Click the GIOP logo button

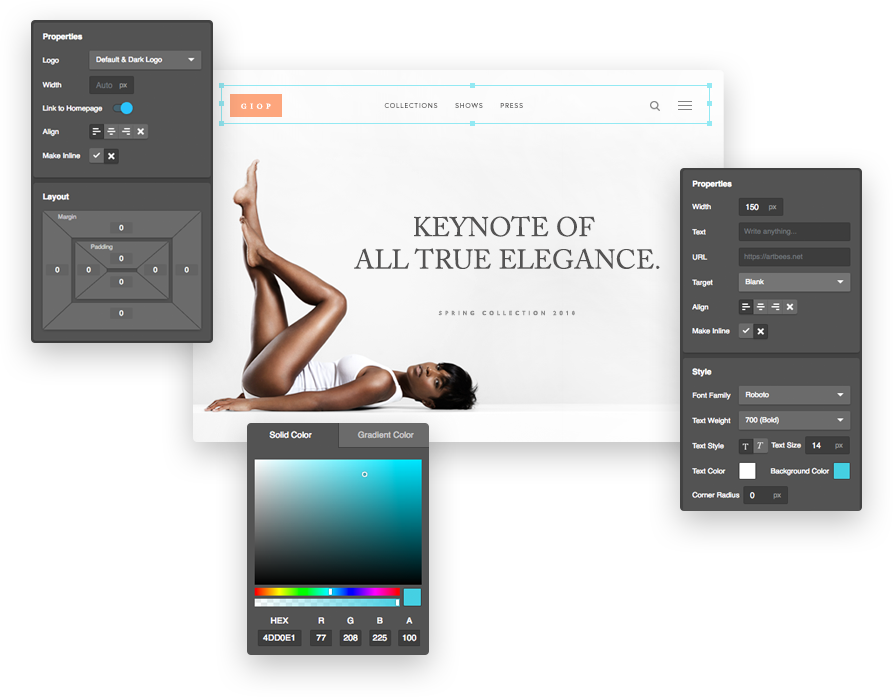pyautogui.click(x=255, y=105)
